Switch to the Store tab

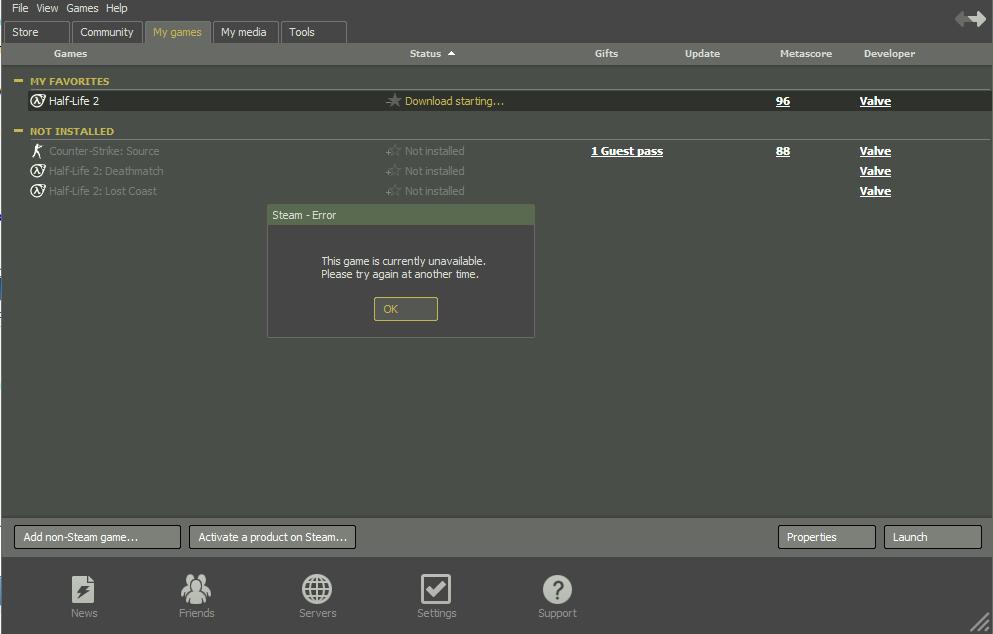37,32
